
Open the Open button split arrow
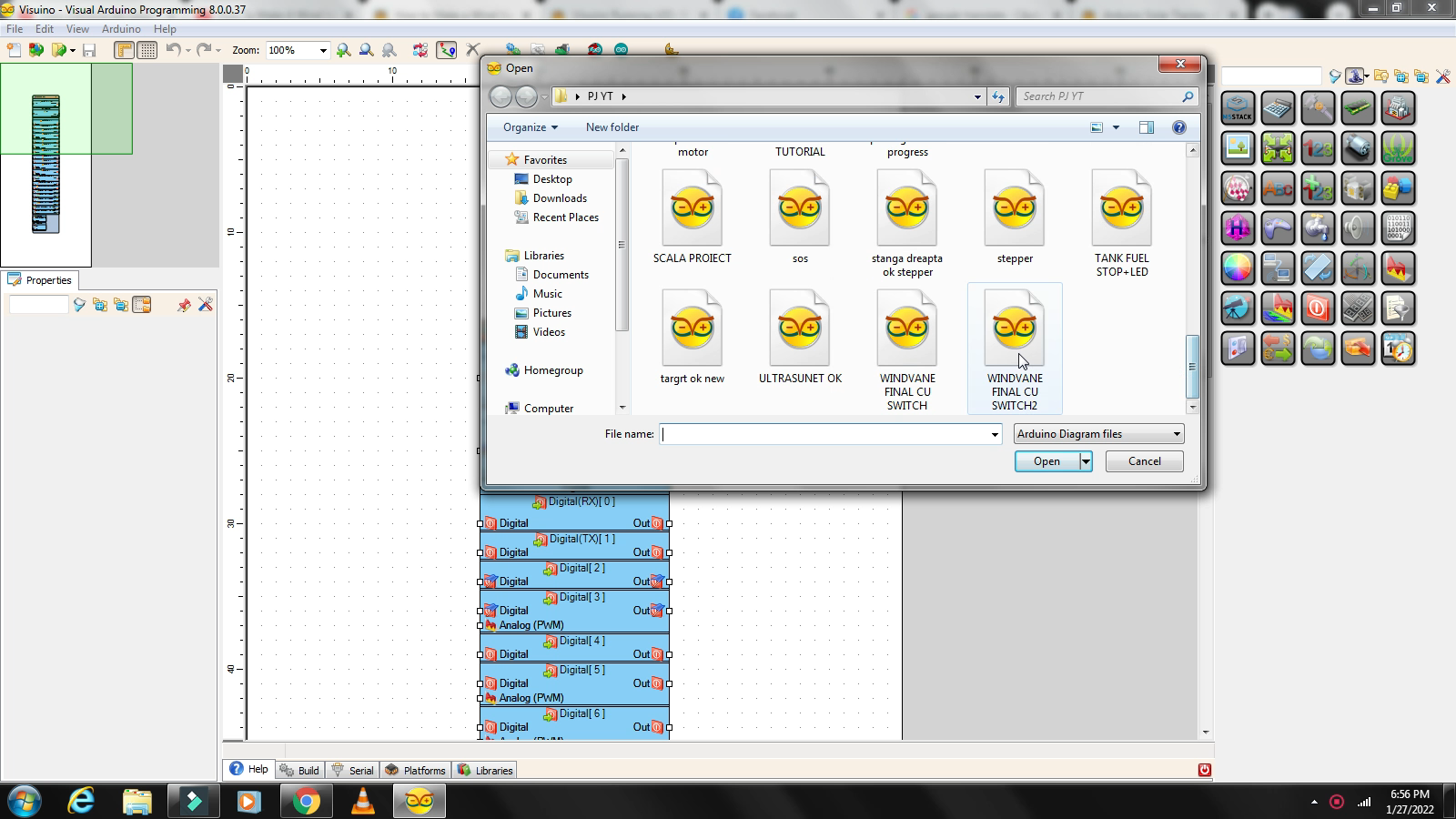[1086, 461]
